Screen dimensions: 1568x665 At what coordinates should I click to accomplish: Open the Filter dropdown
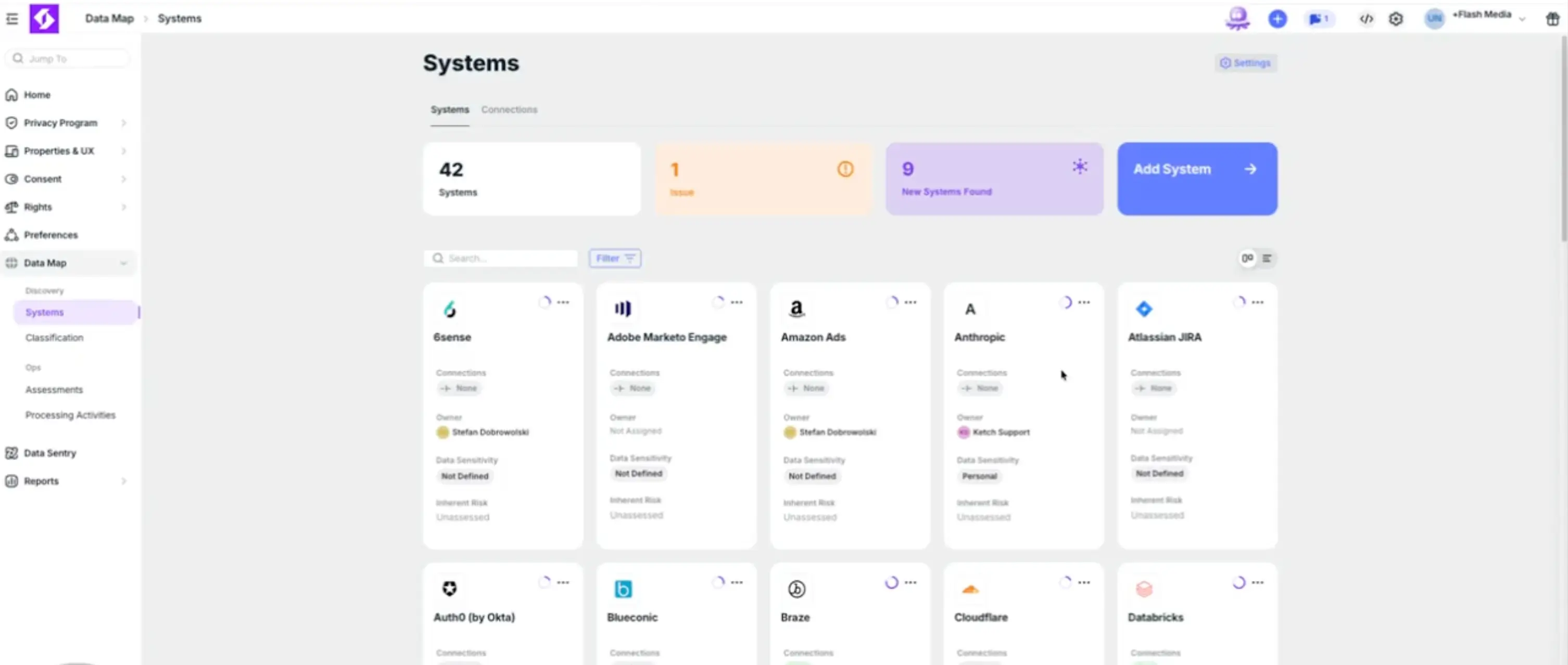click(x=615, y=259)
